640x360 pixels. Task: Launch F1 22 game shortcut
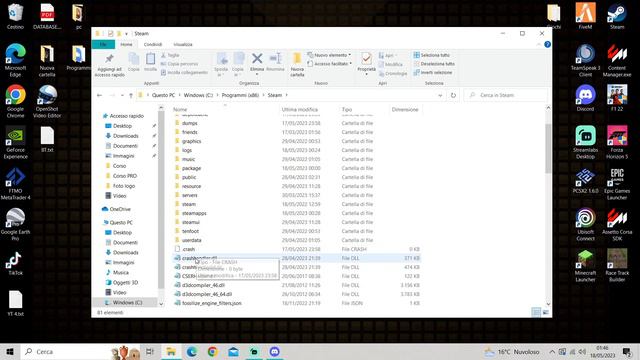coord(617,98)
